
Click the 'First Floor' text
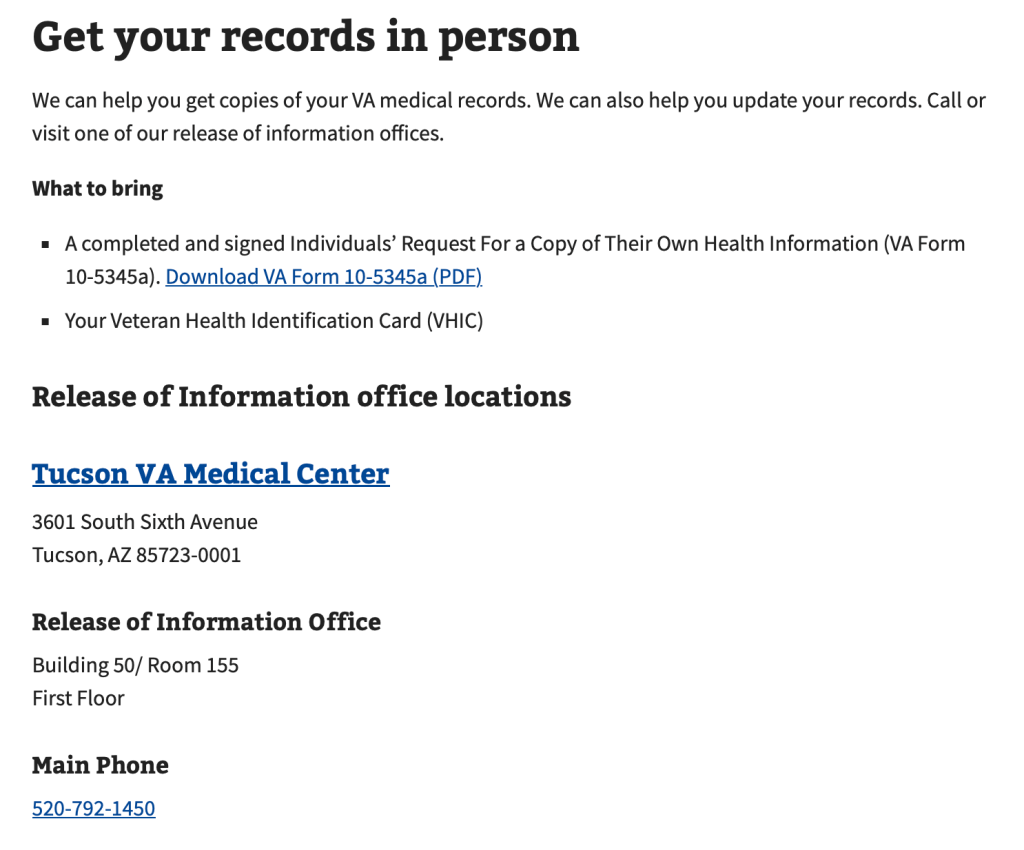tap(78, 698)
